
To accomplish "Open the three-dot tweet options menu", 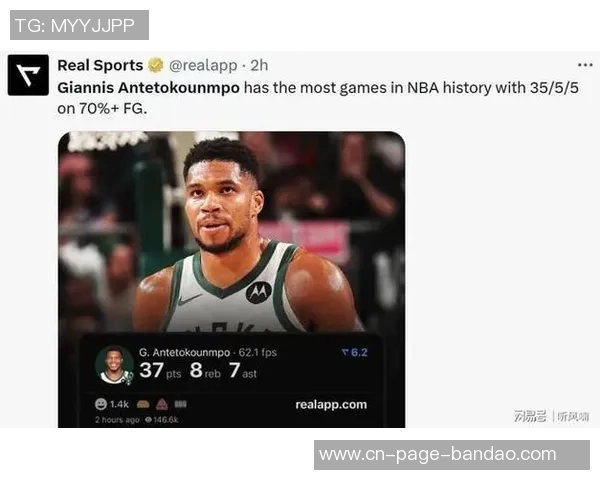I will click(585, 65).
